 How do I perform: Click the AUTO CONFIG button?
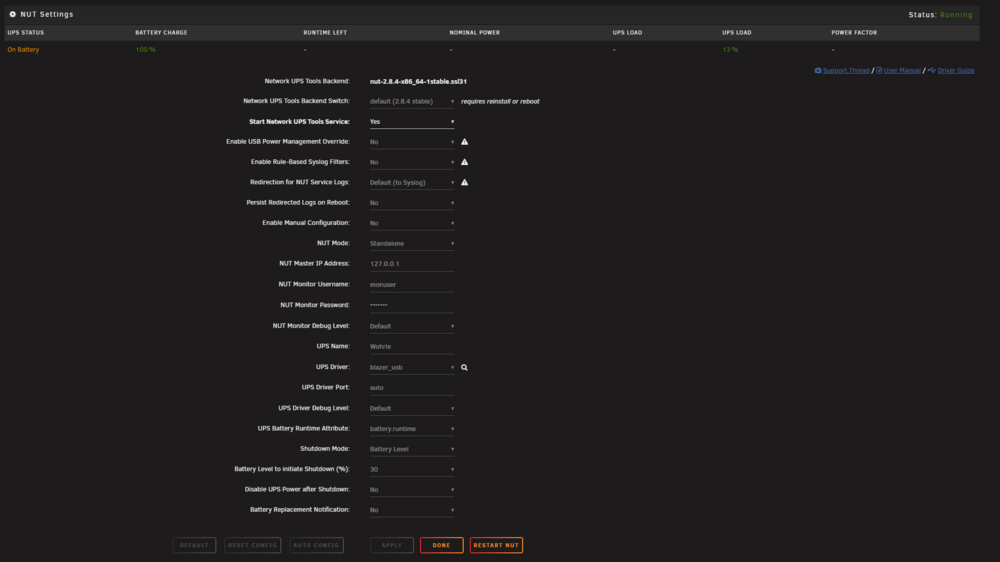pos(316,545)
